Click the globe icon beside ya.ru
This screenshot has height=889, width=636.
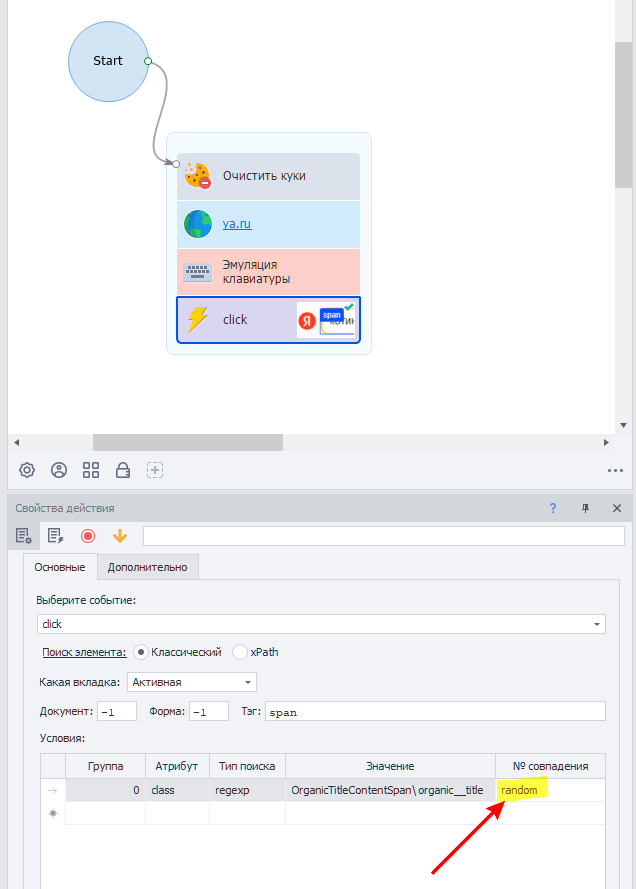(x=197, y=224)
